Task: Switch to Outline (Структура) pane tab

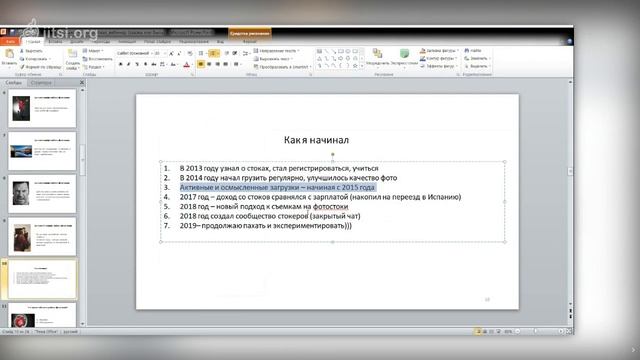Action: tap(41, 83)
